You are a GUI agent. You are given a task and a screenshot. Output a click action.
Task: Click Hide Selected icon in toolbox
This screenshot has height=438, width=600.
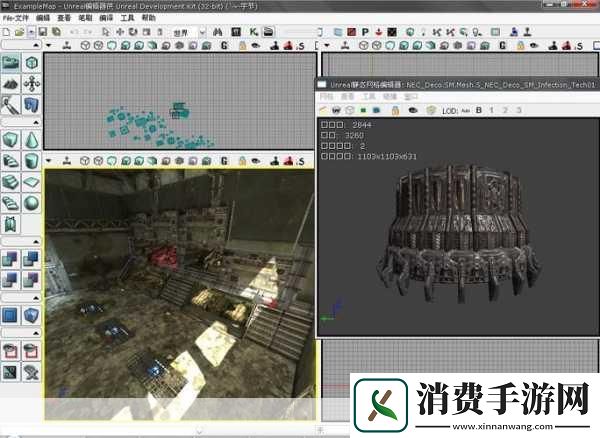pyautogui.click(x=31, y=351)
